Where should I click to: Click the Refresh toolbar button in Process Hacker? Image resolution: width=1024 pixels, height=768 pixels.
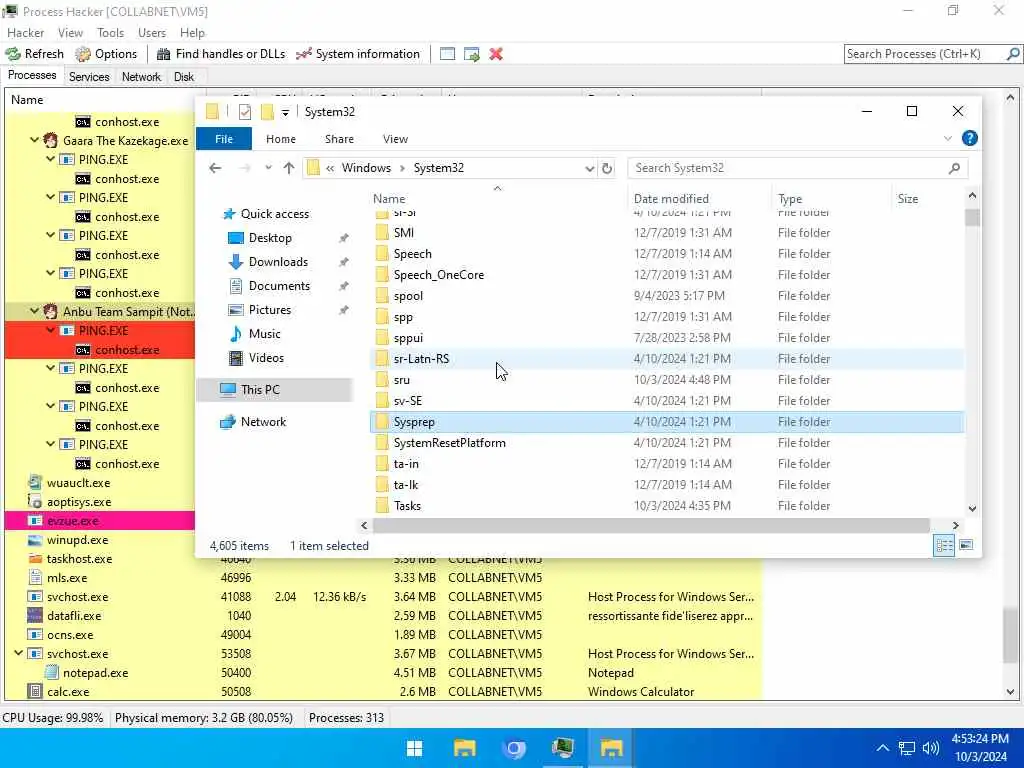(35, 54)
